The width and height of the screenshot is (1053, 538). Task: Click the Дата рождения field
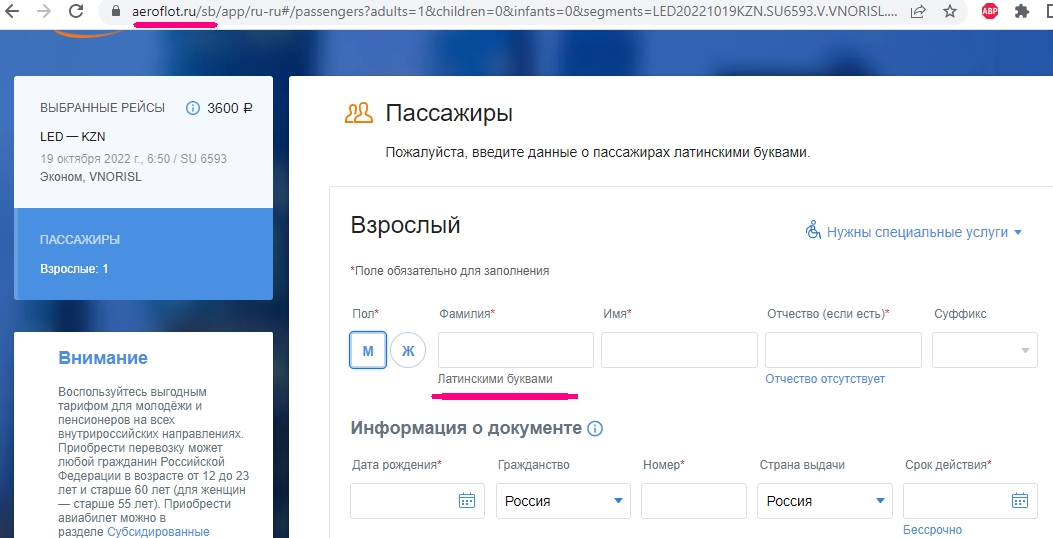[x=417, y=500]
